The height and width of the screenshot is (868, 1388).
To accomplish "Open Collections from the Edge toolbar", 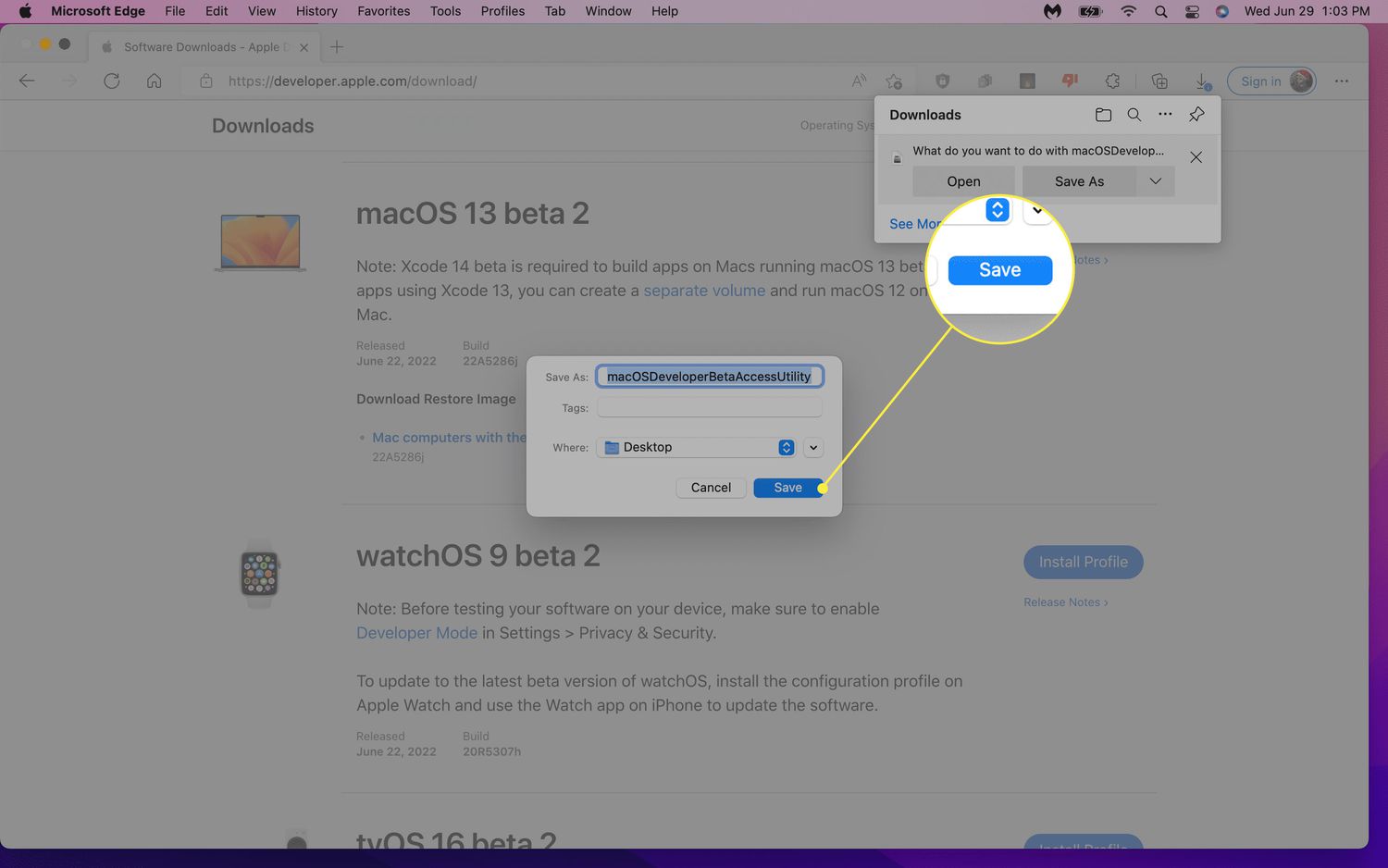I will coord(1159,81).
